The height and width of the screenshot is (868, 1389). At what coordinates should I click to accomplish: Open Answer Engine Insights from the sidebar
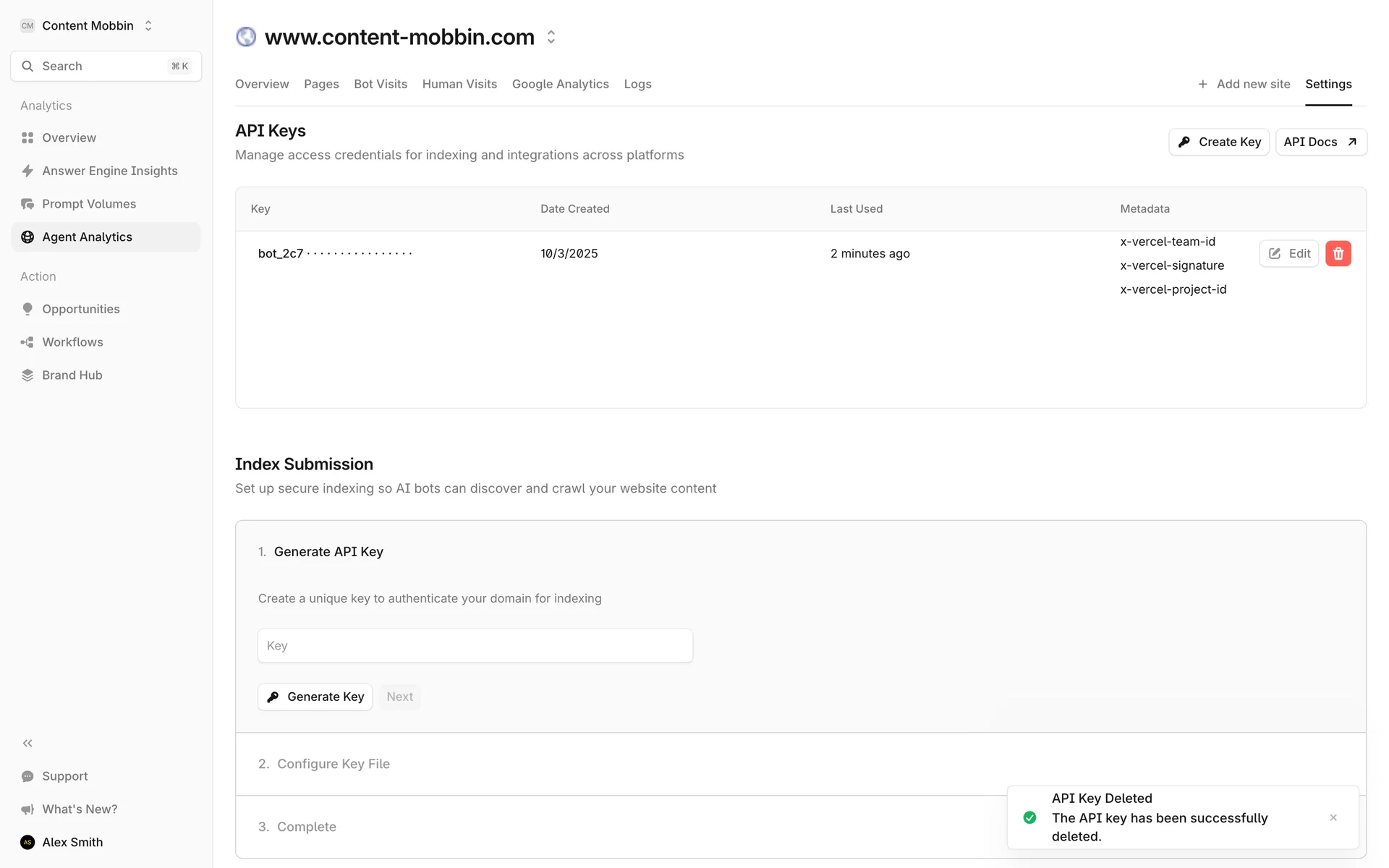[x=109, y=171]
